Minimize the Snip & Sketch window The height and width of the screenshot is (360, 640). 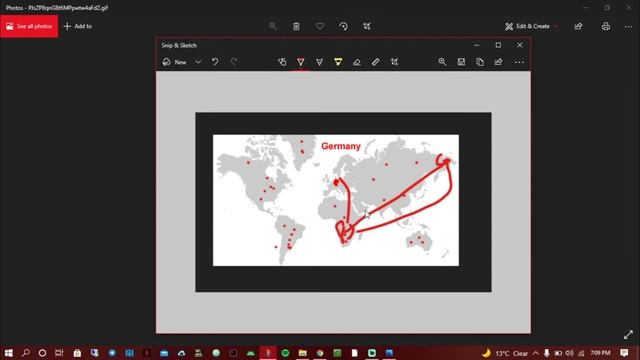pos(477,45)
